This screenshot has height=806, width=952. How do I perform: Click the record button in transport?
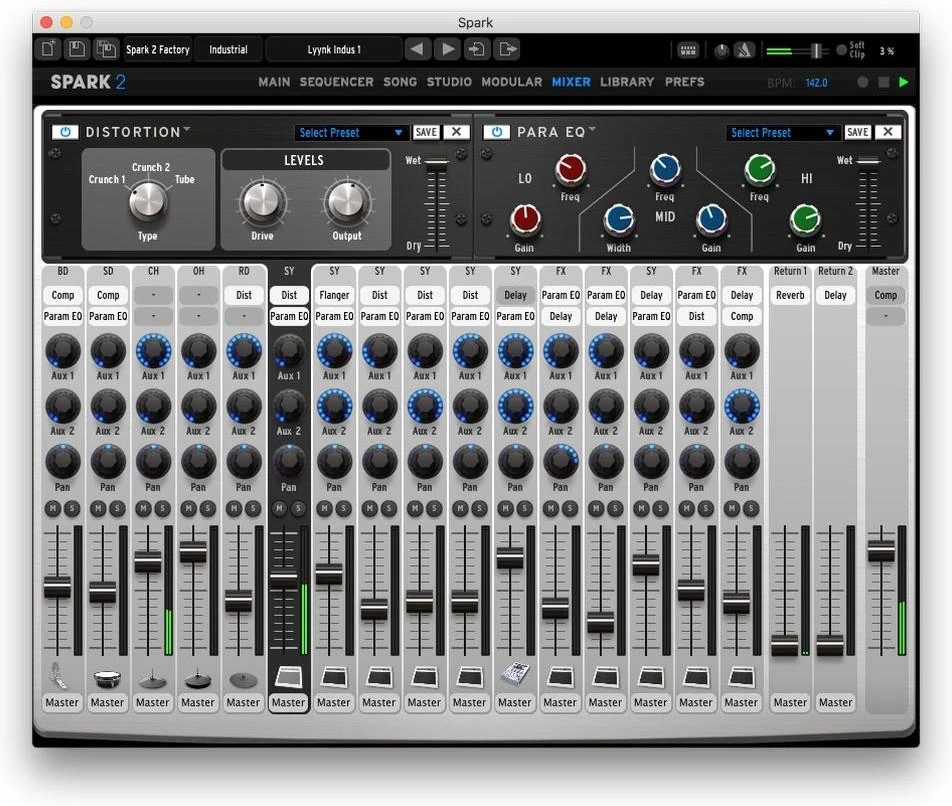(x=862, y=82)
